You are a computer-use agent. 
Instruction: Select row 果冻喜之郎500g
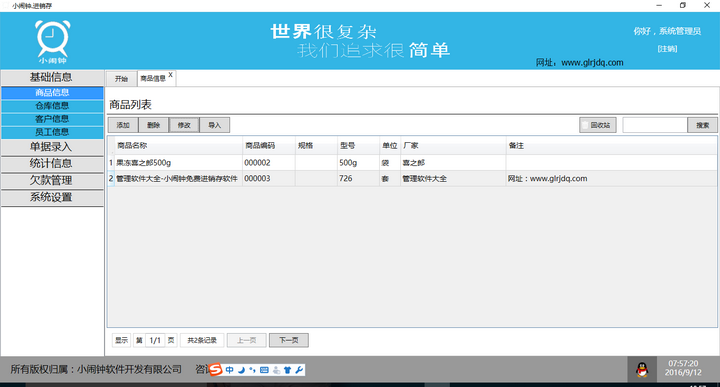click(412, 163)
